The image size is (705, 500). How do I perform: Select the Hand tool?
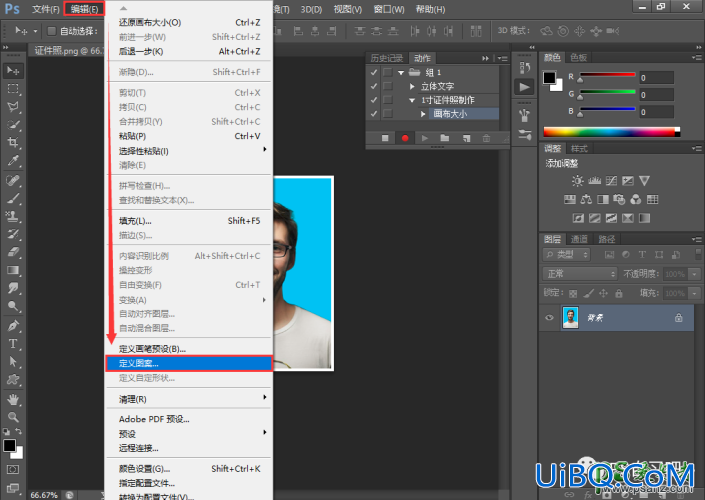[13, 399]
